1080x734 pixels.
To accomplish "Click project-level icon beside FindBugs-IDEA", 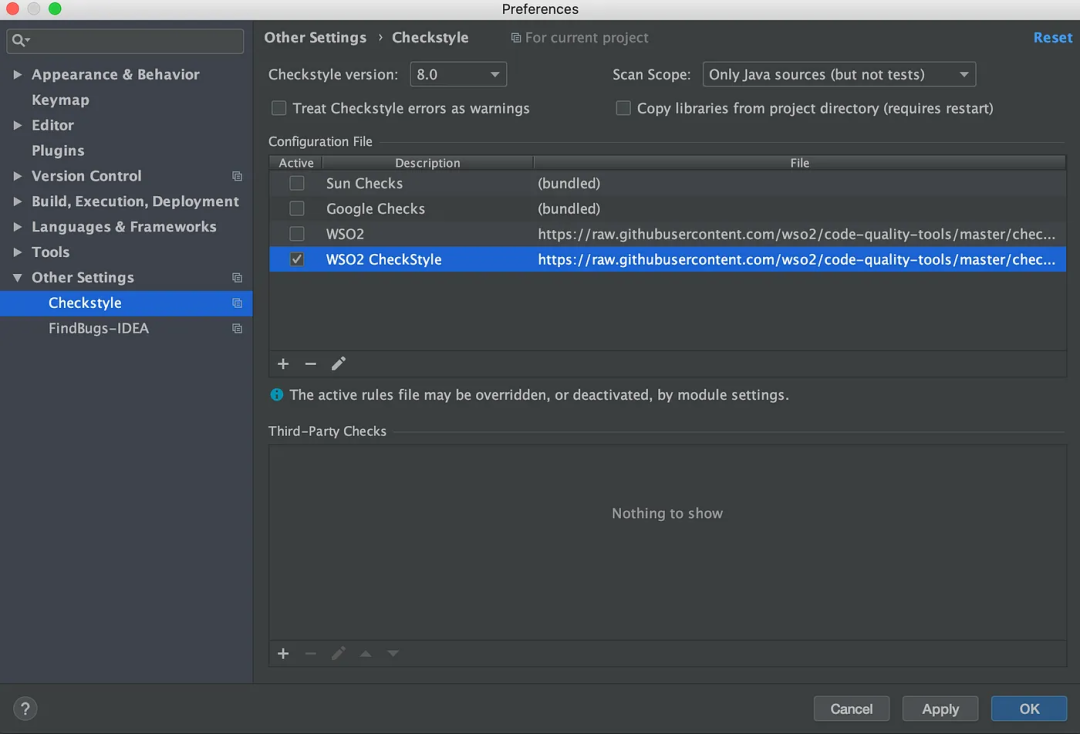I will [237, 328].
